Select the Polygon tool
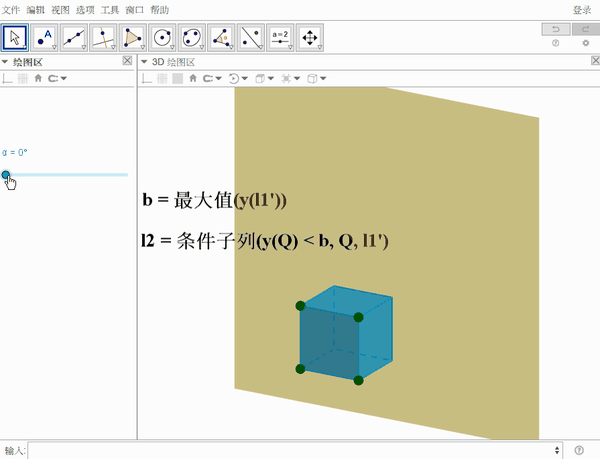Image resolution: width=600 pixels, height=459 pixels. (x=133, y=37)
